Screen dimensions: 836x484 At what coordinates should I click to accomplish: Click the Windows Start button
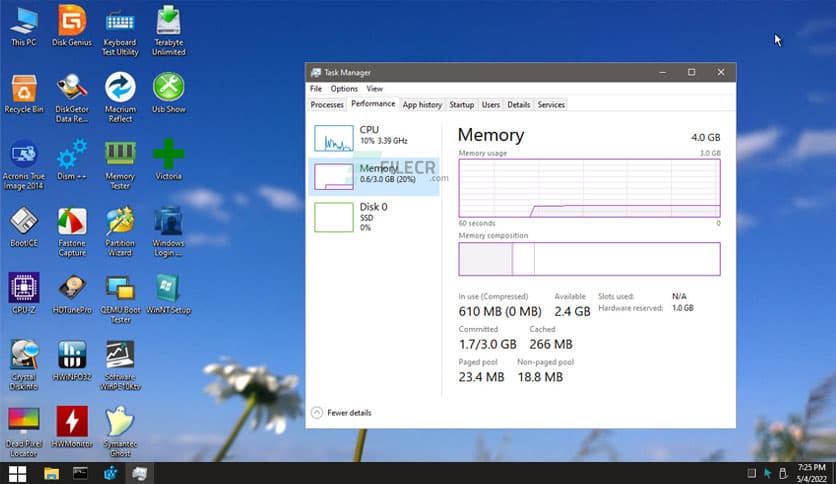tap(17, 473)
